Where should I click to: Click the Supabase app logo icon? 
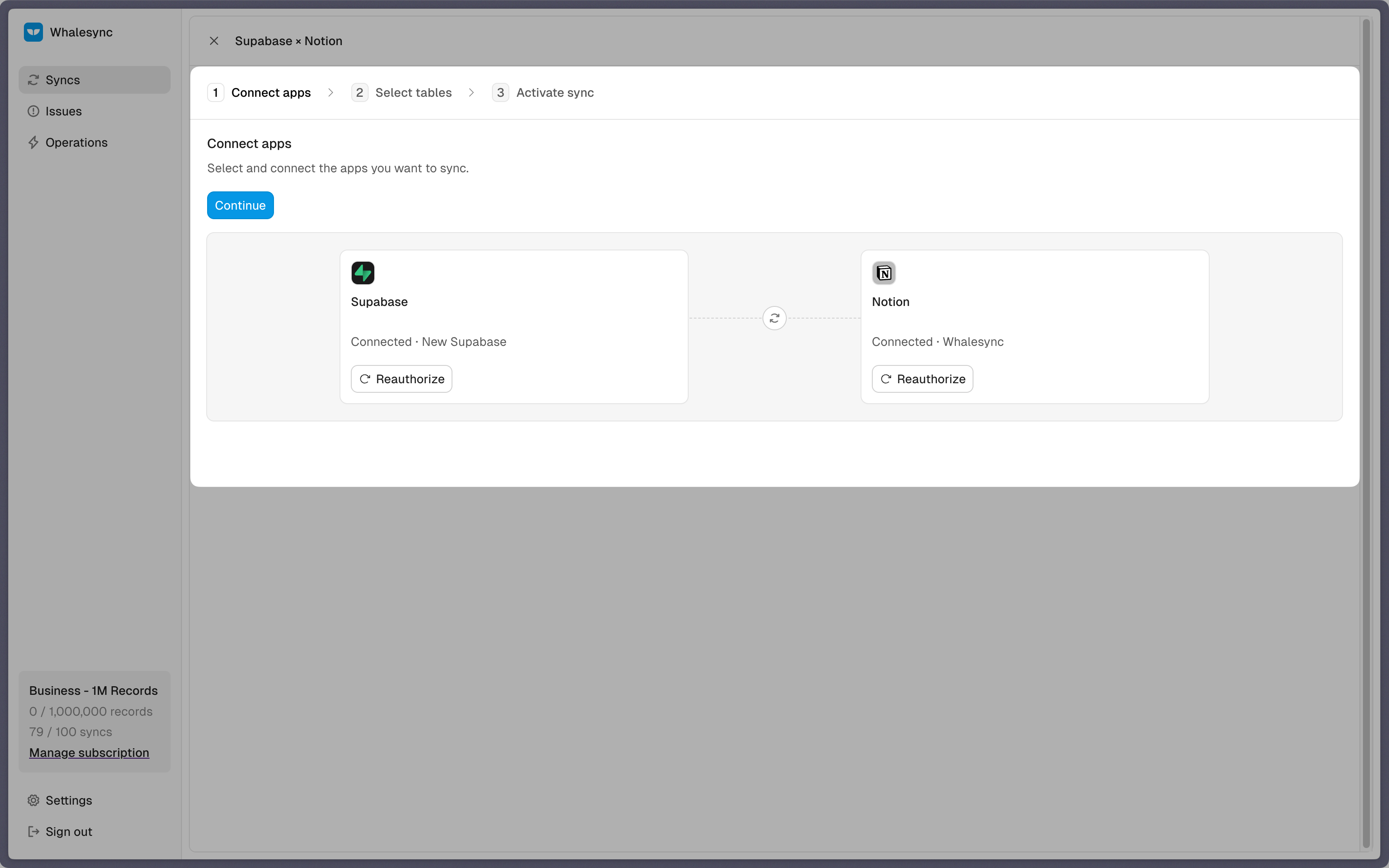point(363,273)
